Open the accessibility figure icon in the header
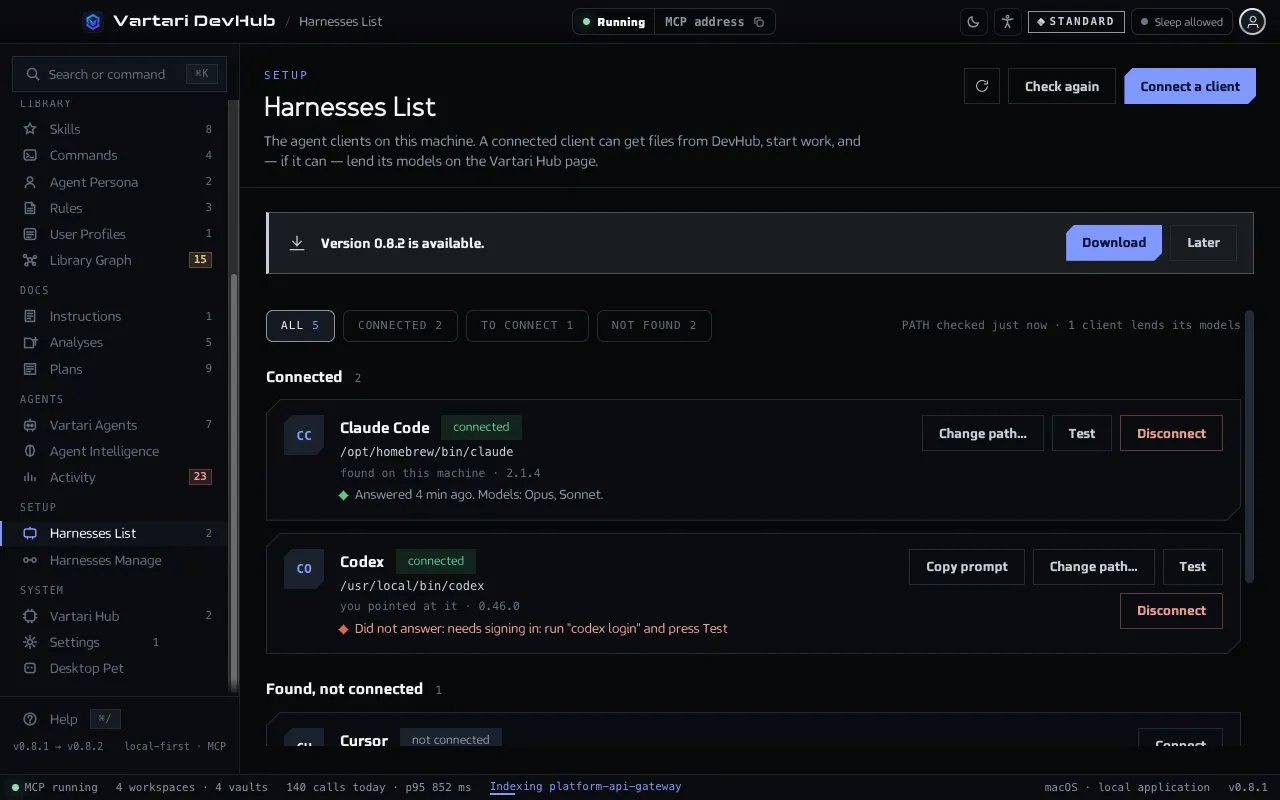The width and height of the screenshot is (1280, 800). [x=1007, y=21]
